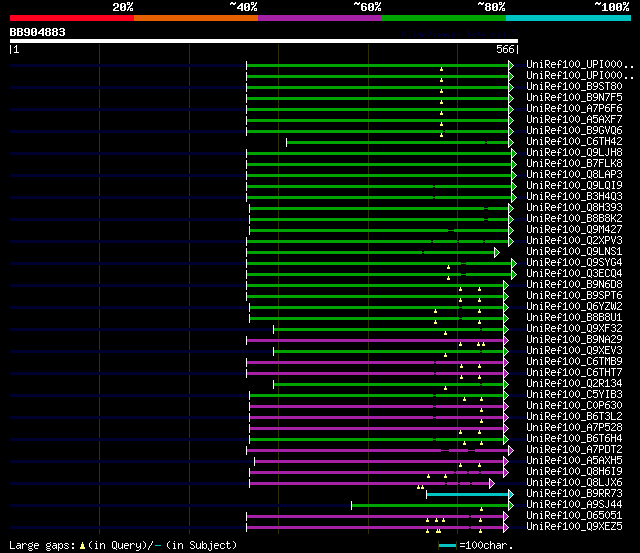Open hit UniRef100_B9N7F5
The image size is (640, 553).
tap(574, 98)
